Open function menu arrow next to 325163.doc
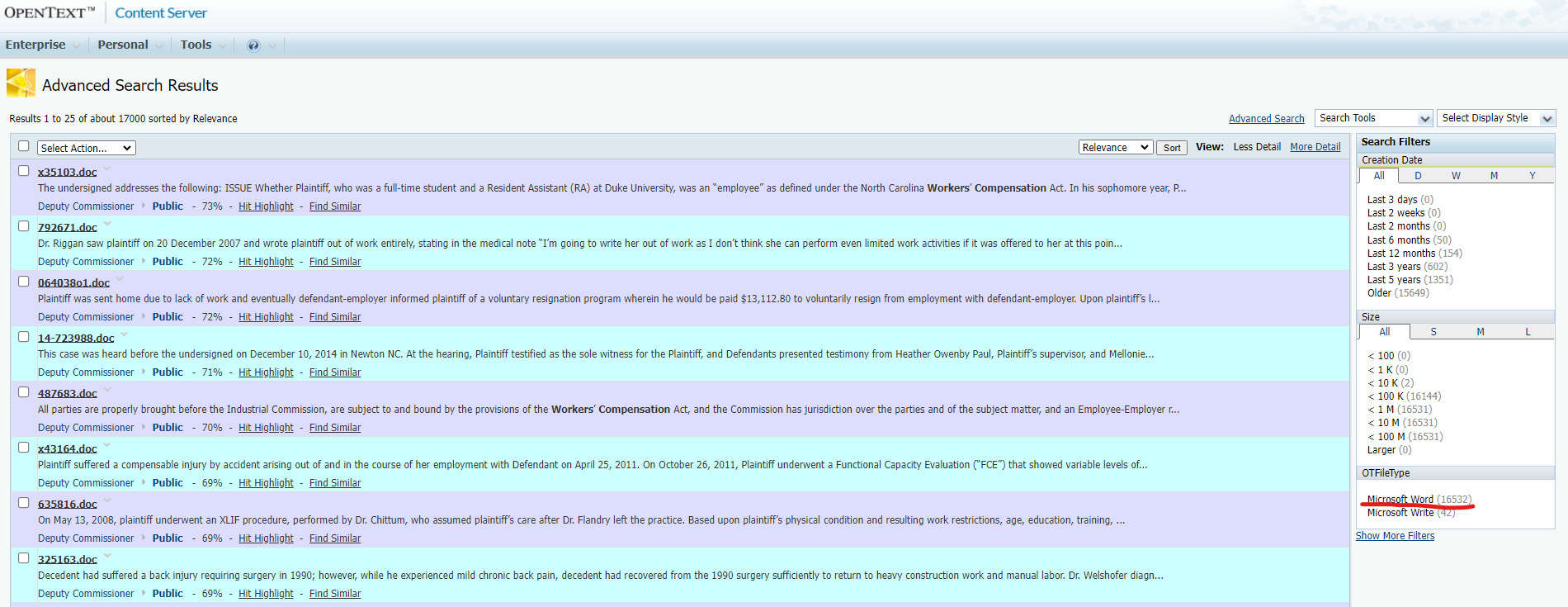 pyautogui.click(x=107, y=556)
